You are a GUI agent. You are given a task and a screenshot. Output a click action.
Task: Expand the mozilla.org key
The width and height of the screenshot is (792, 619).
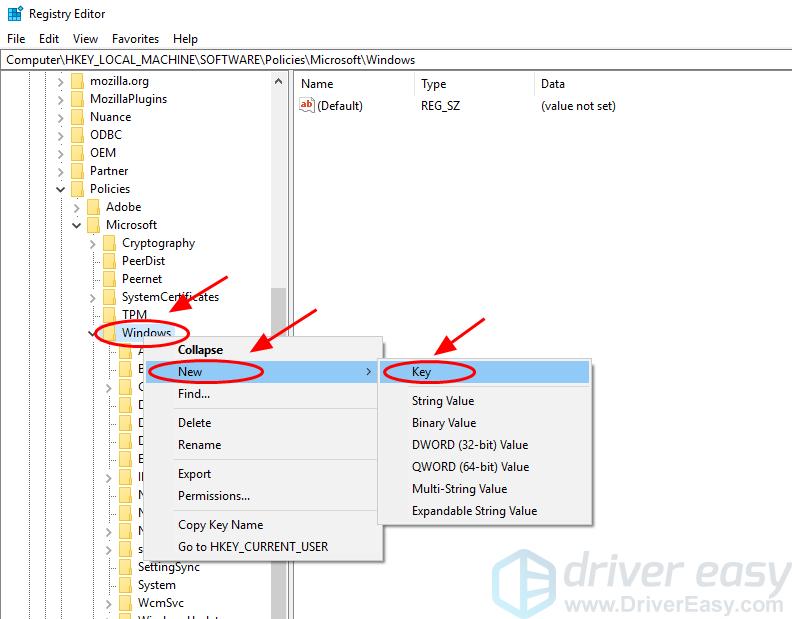pos(61,81)
